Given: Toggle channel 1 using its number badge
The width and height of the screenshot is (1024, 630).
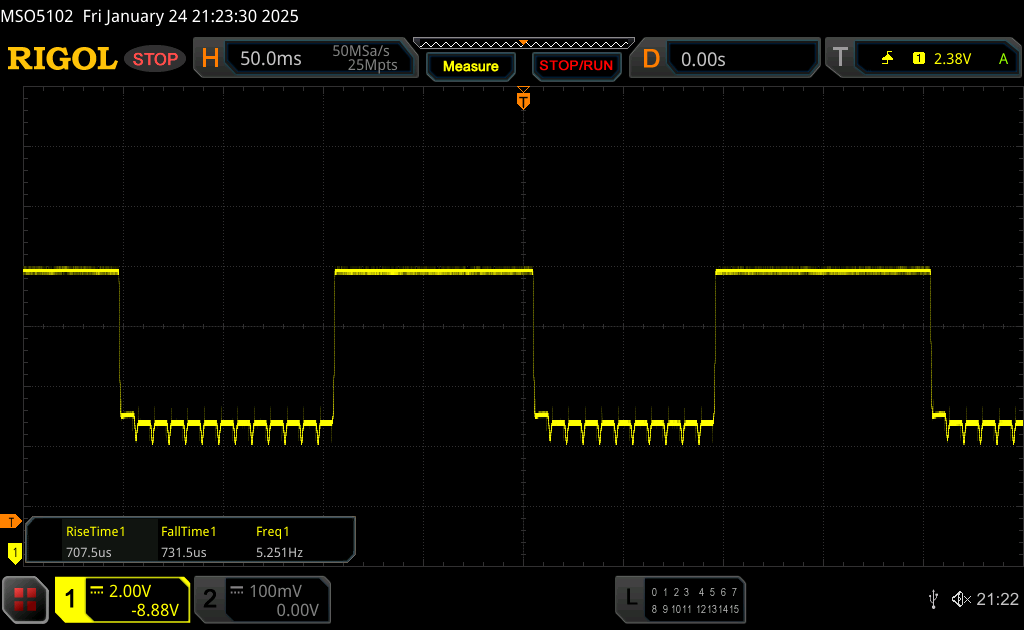Looking at the screenshot, I should [70, 599].
